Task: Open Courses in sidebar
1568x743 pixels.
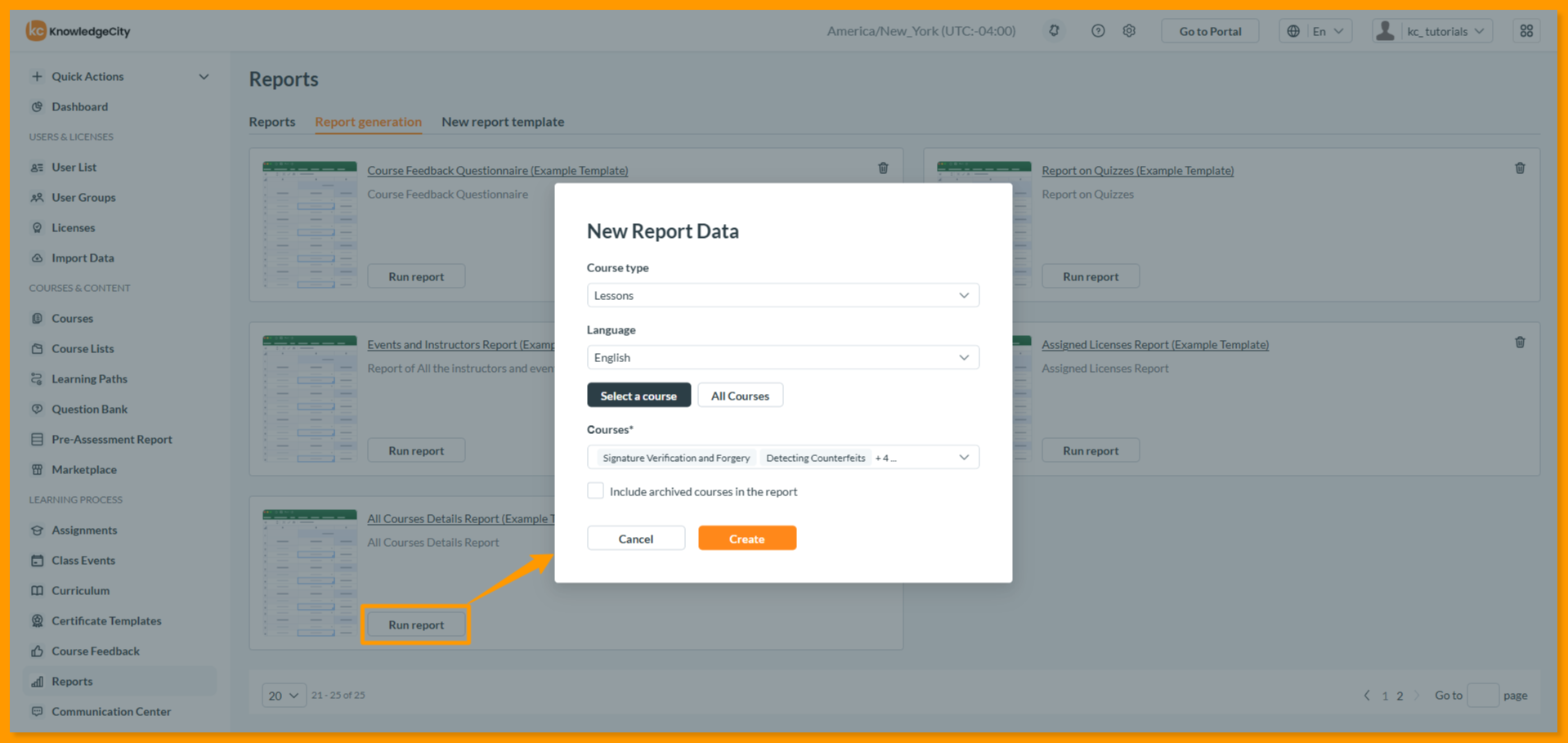Action: pos(72,318)
